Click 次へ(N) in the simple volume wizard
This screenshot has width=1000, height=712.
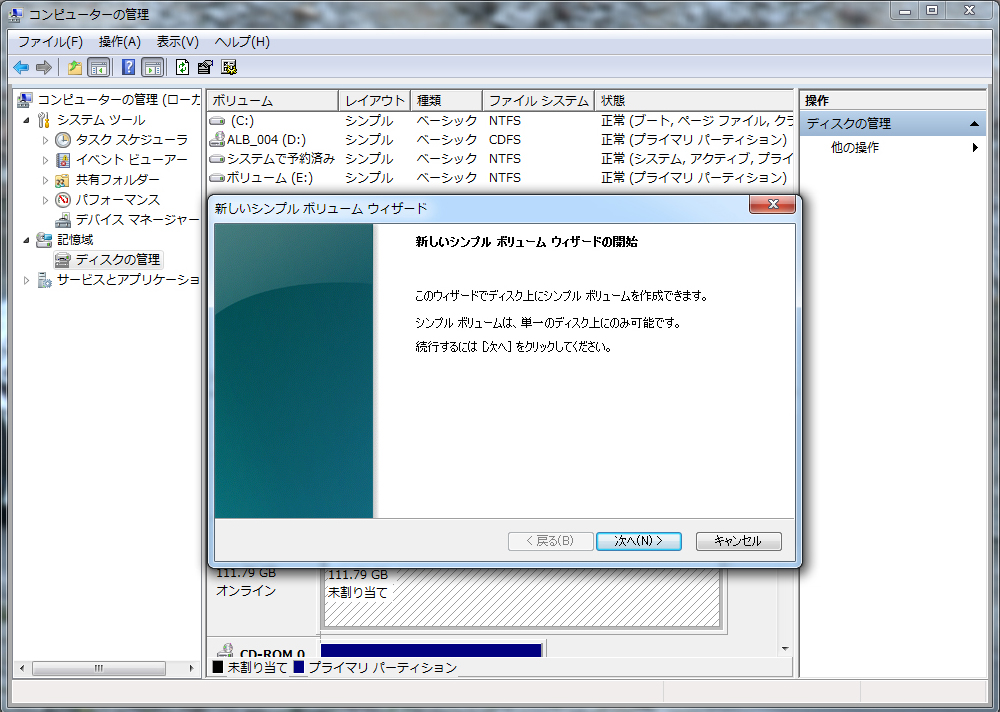pyautogui.click(x=638, y=540)
